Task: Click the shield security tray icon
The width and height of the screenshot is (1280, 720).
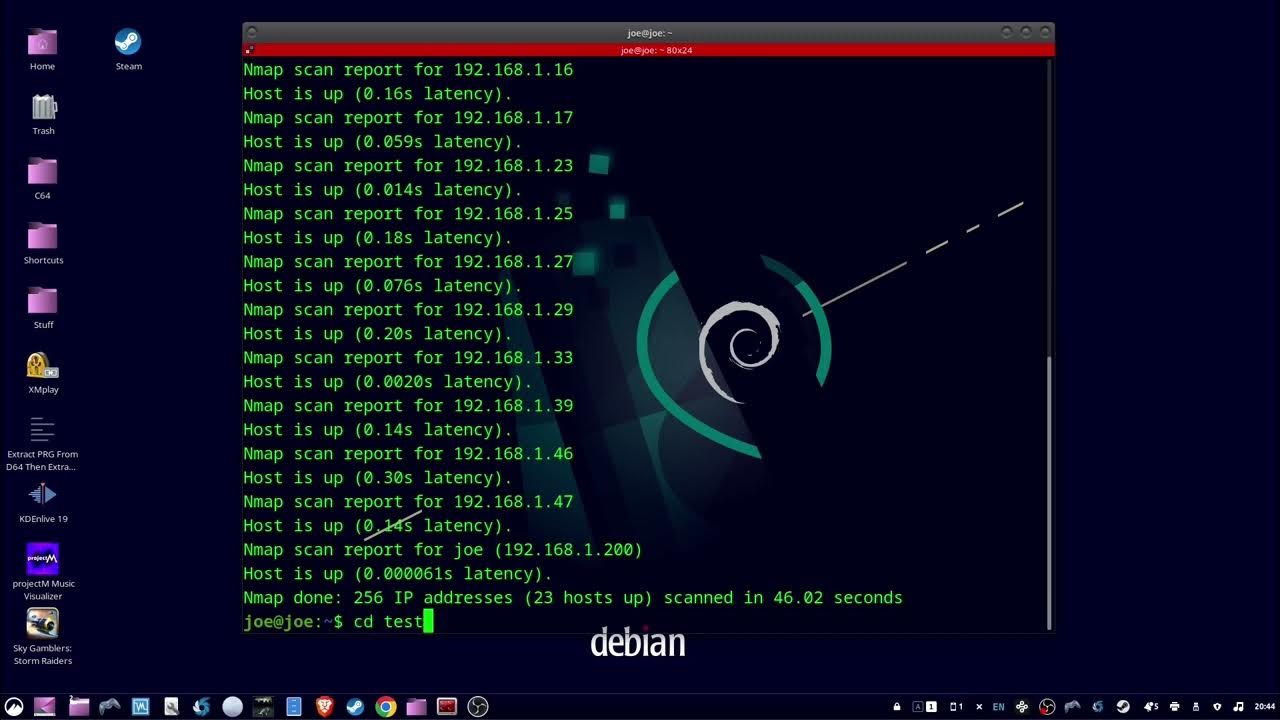Action: (x=1217, y=706)
